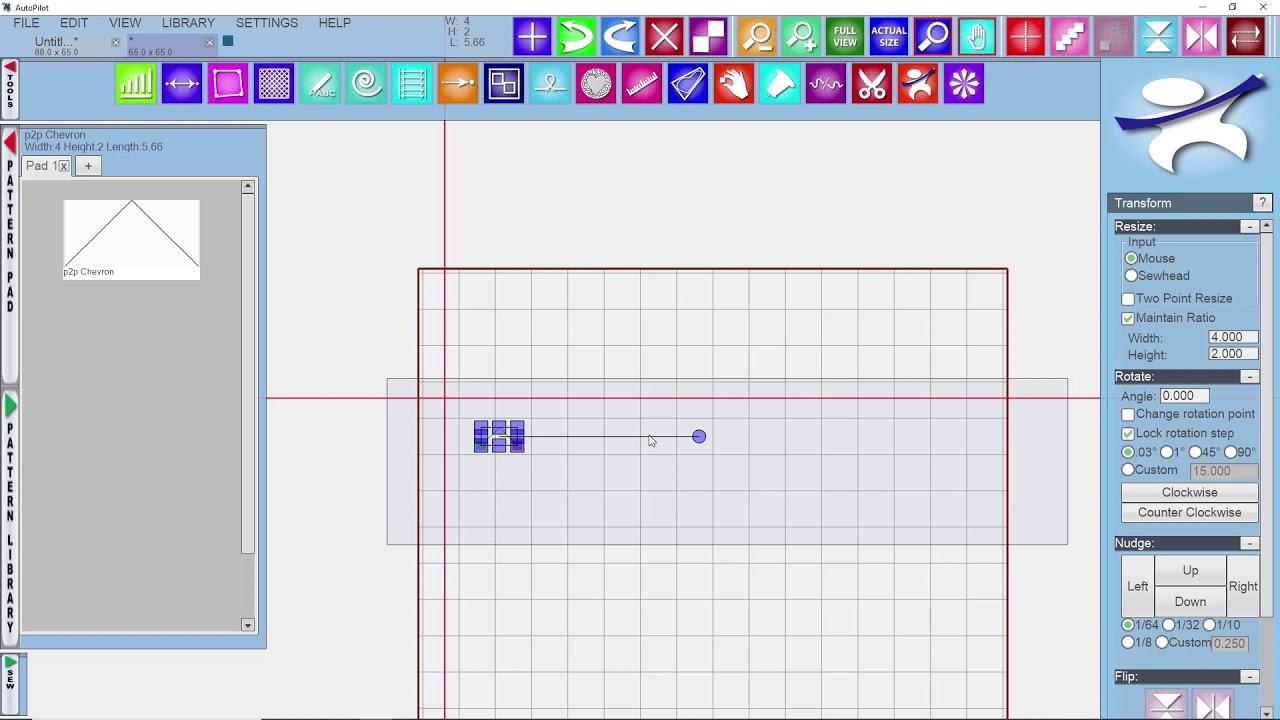The image size is (1280, 720).
Task: Expand the Tools side panel arrow
Action: point(9,68)
